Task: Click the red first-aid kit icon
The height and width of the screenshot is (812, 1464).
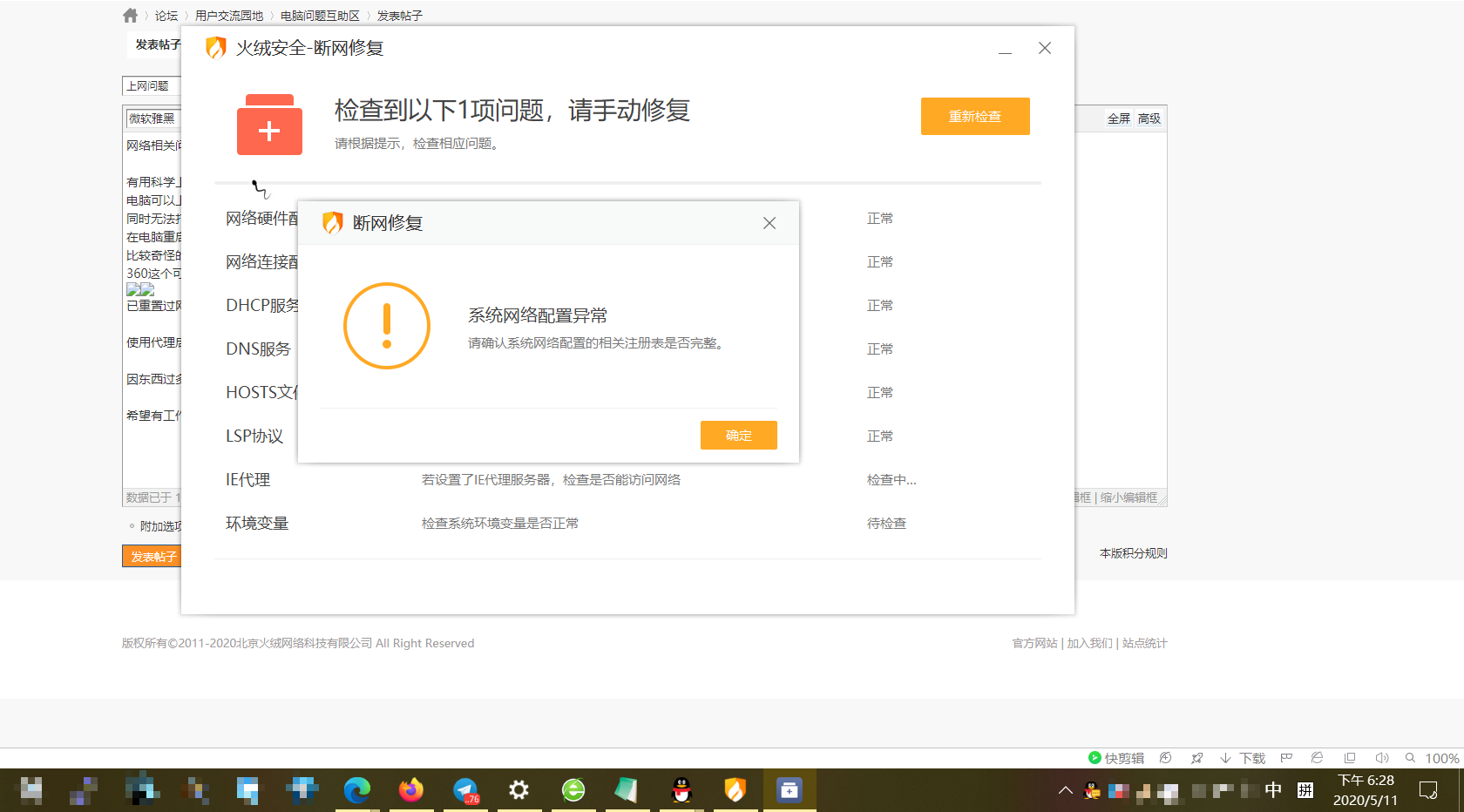Action: pos(269,125)
